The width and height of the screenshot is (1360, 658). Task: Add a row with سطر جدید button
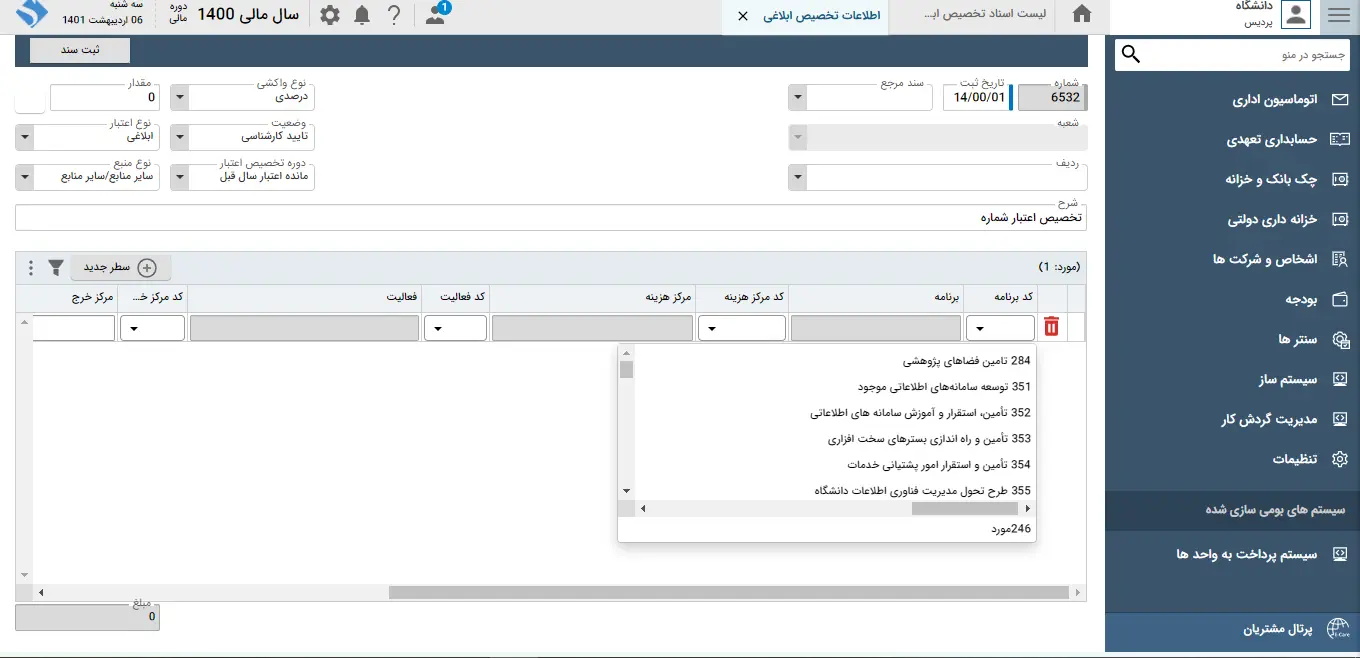coord(121,267)
